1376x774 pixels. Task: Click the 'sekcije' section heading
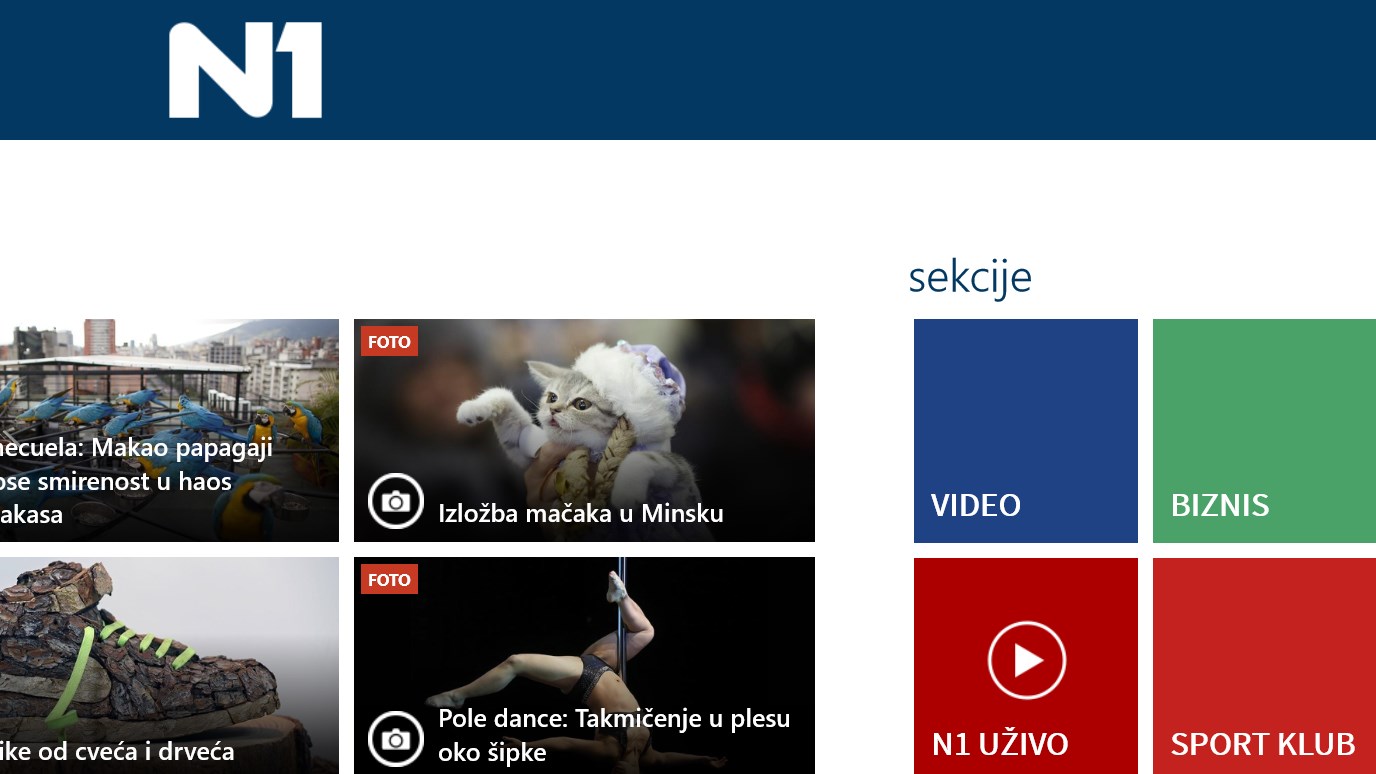pos(970,277)
